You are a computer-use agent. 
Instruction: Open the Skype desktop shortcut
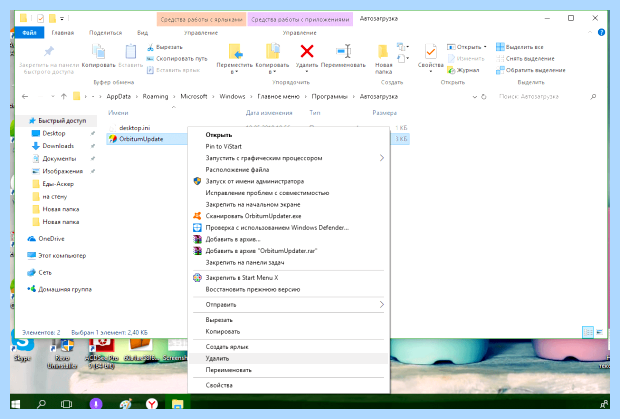[23, 349]
